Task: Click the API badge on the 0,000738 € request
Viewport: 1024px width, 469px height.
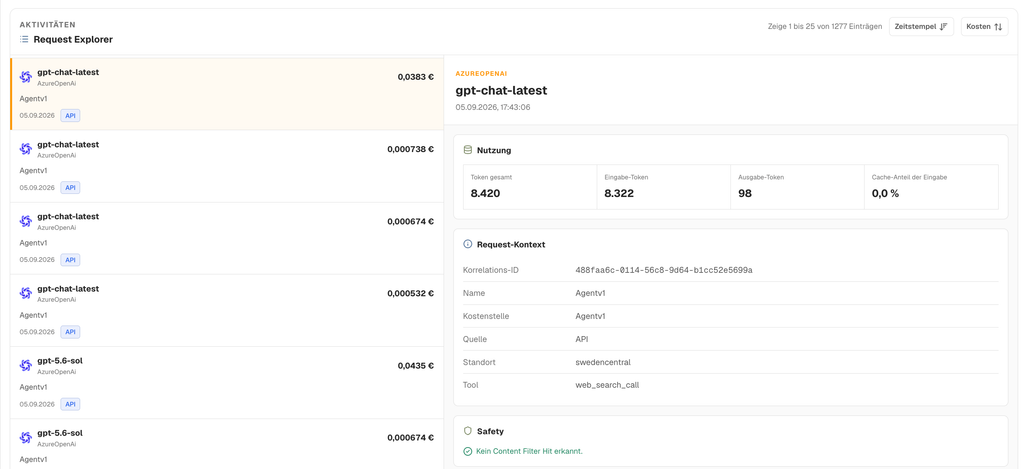Action: 71,187
